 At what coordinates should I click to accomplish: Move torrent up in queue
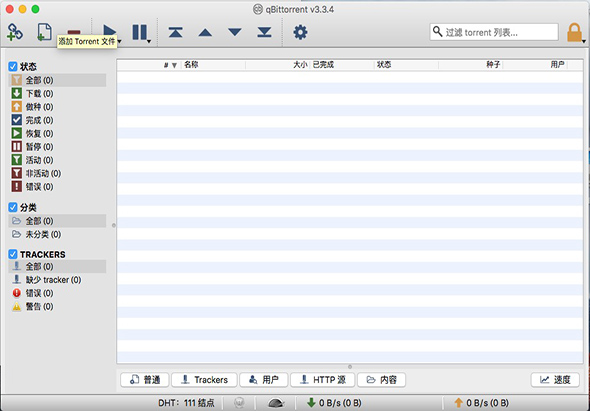(x=205, y=33)
